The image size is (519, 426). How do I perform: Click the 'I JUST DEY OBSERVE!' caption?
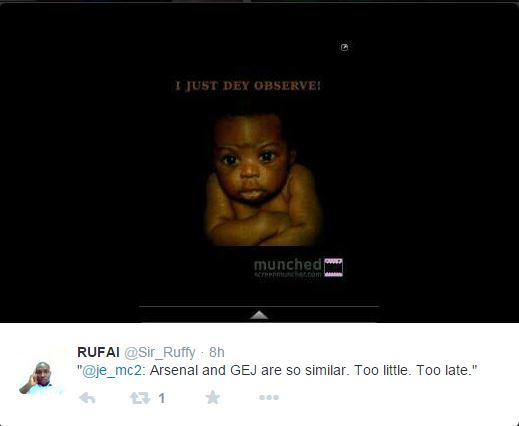(248, 86)
